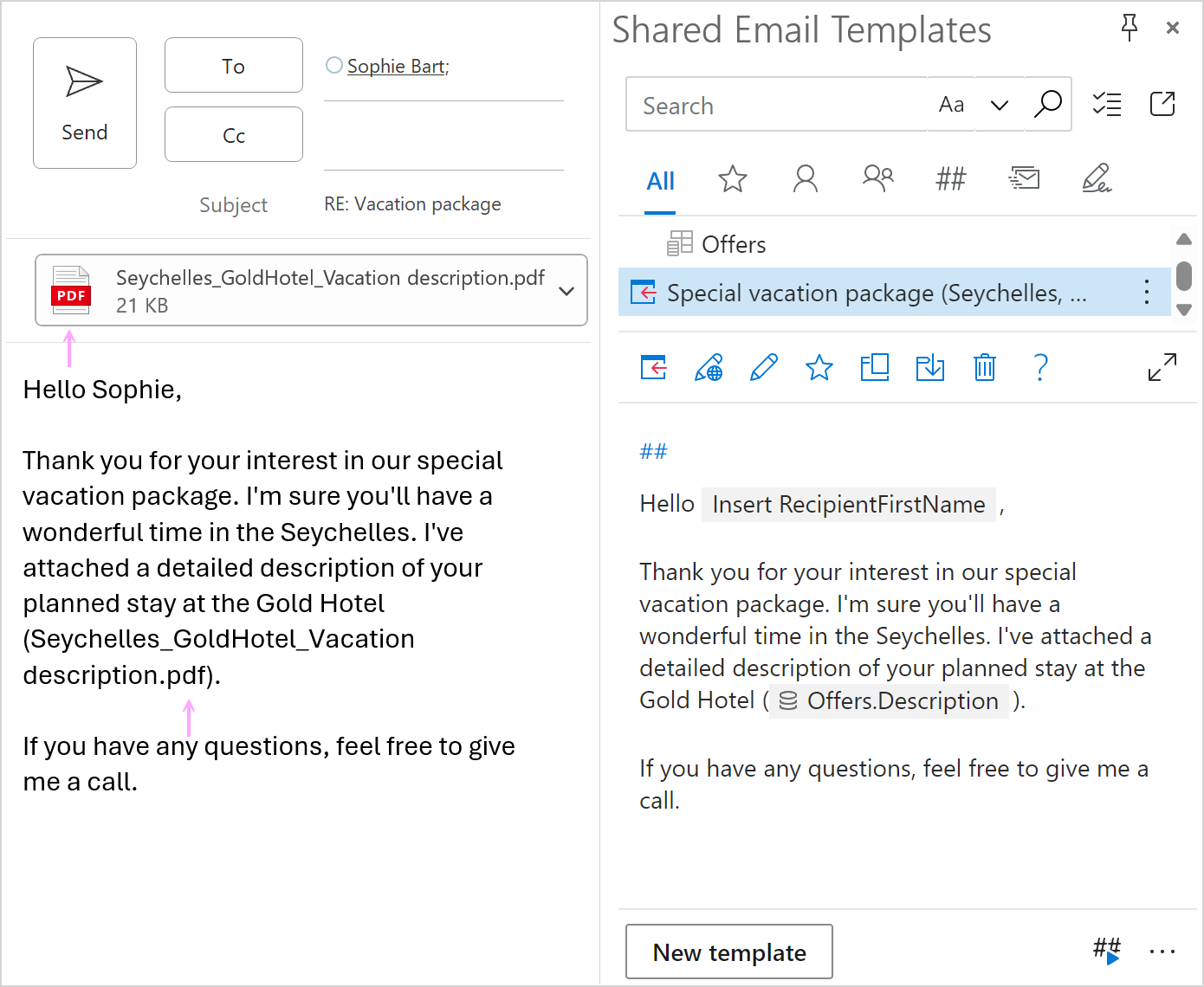Click the Hello Sophie greeting line
Screen dimensions: 1204x987
pos(102,390)
